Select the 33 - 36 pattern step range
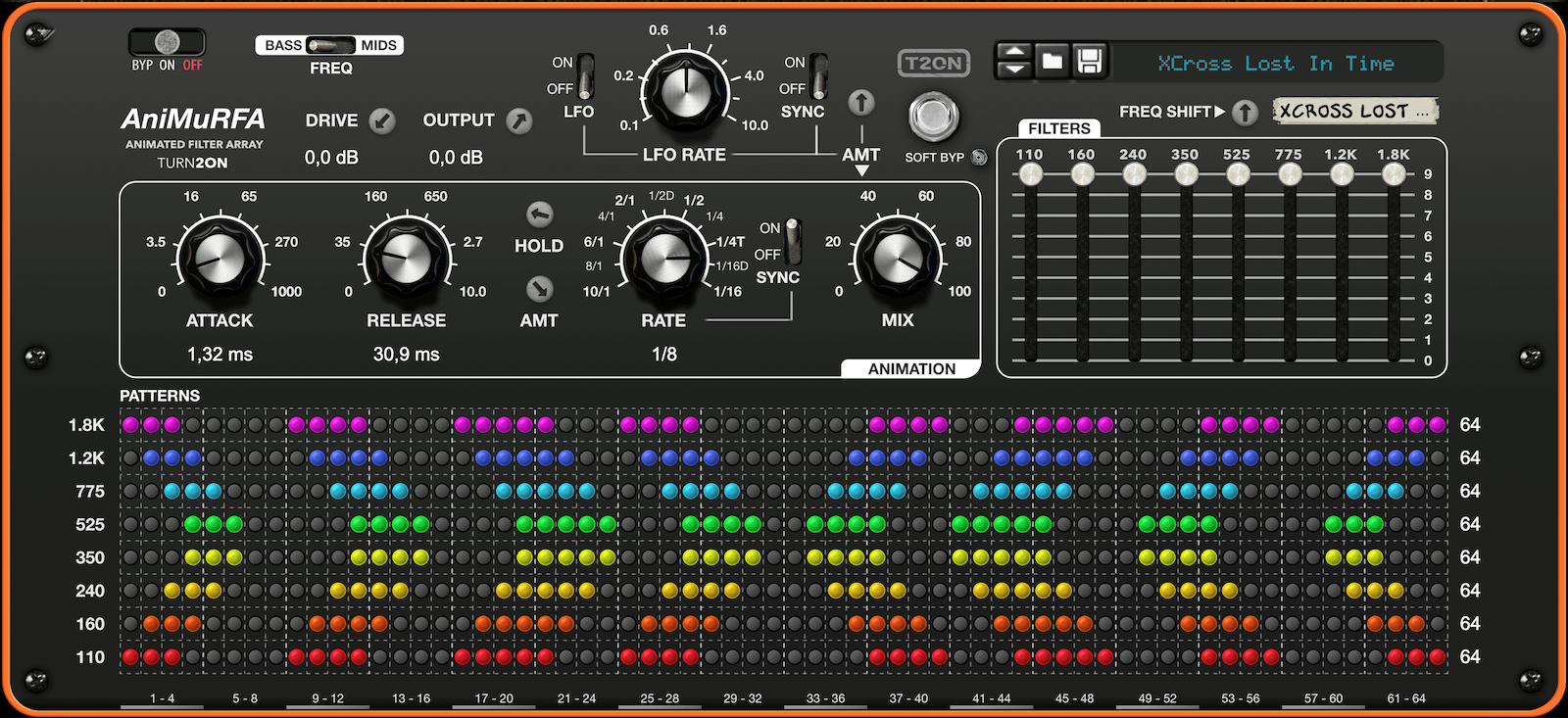 click(825, 699)
